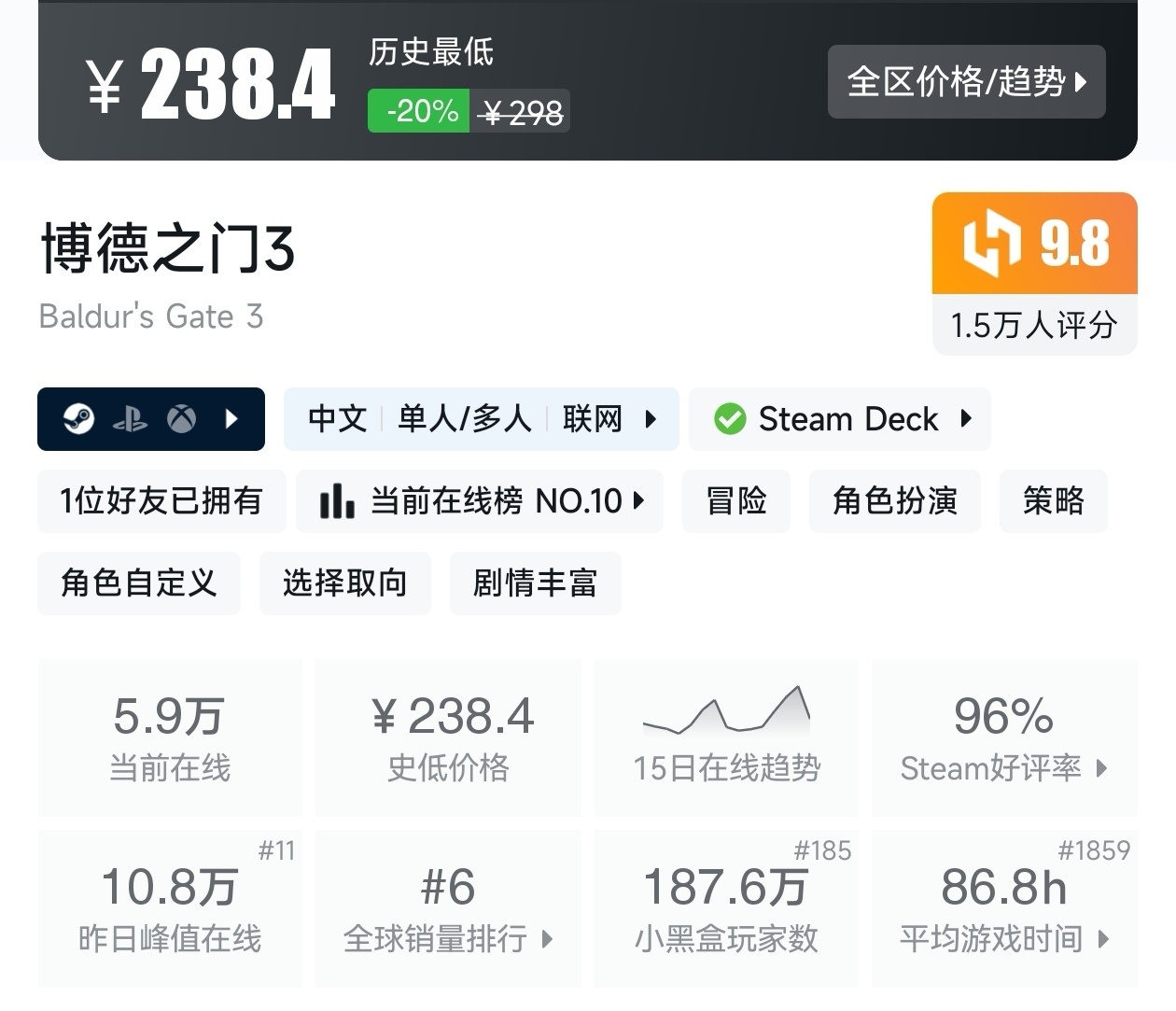
Task: Expand the Steam Deck compatibility arrow
Action: tap(966, 418)
